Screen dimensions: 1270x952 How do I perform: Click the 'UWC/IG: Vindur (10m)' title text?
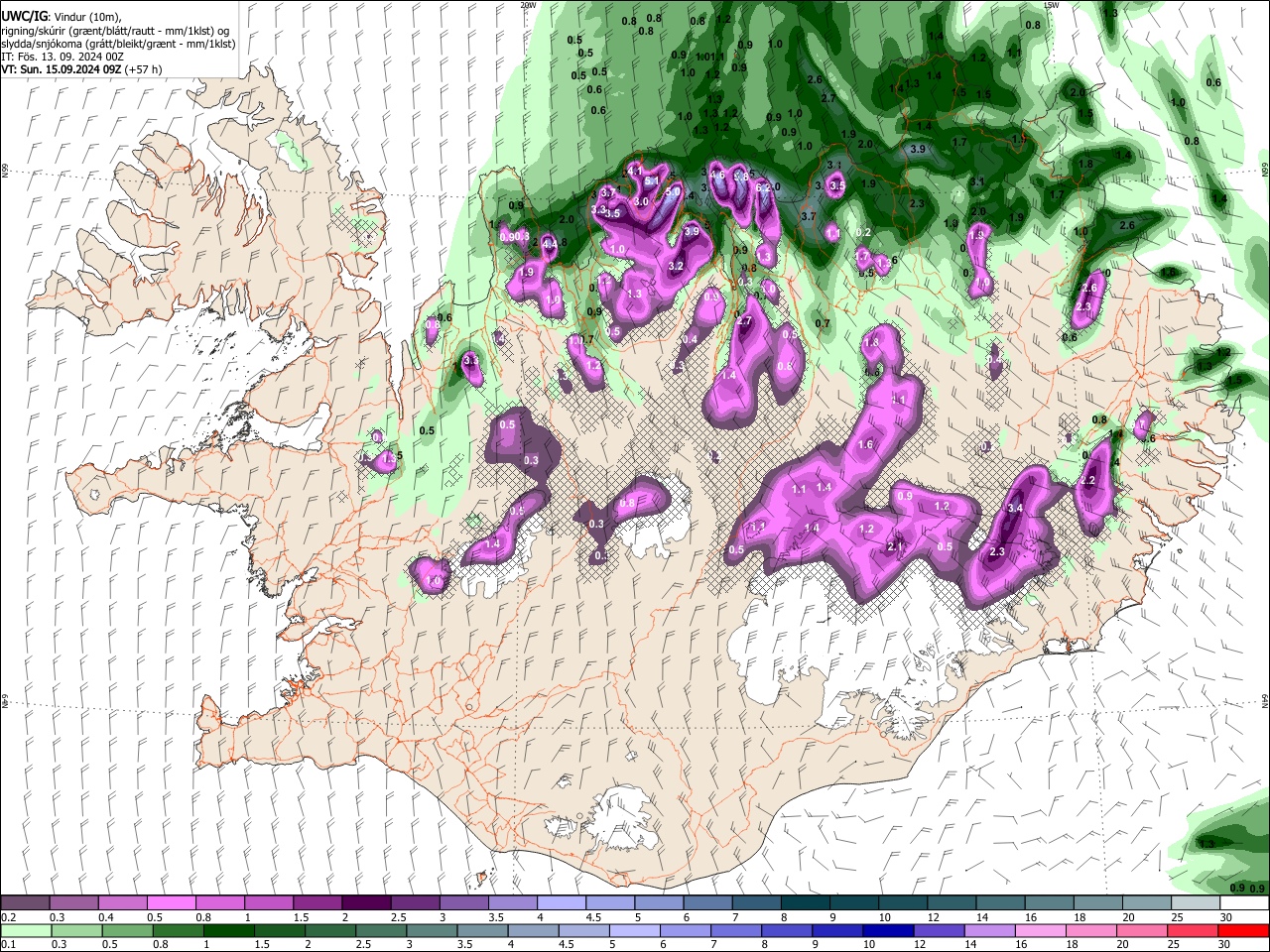[x=62, y=16]
